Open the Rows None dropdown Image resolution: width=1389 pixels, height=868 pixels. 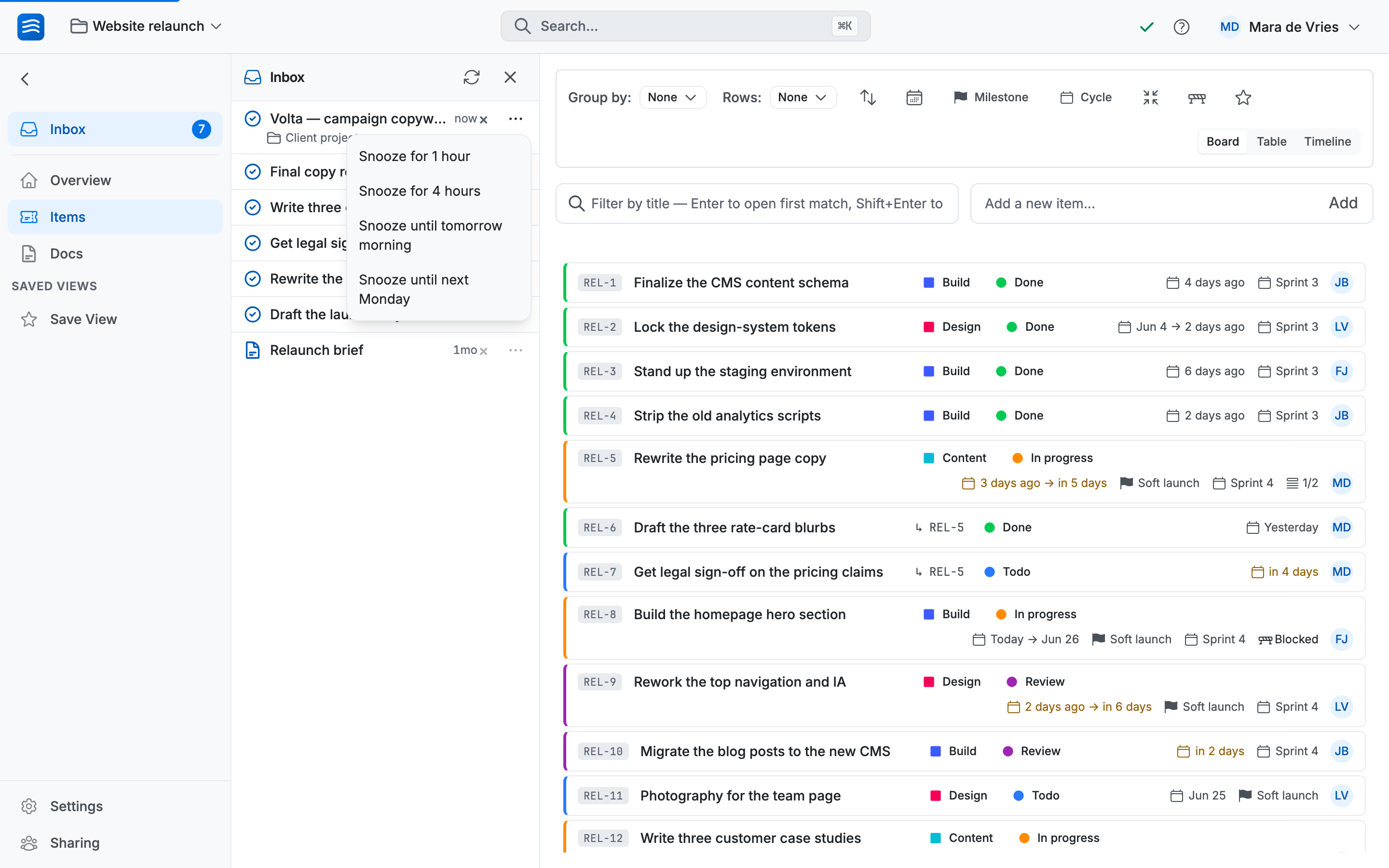[803, 97]
